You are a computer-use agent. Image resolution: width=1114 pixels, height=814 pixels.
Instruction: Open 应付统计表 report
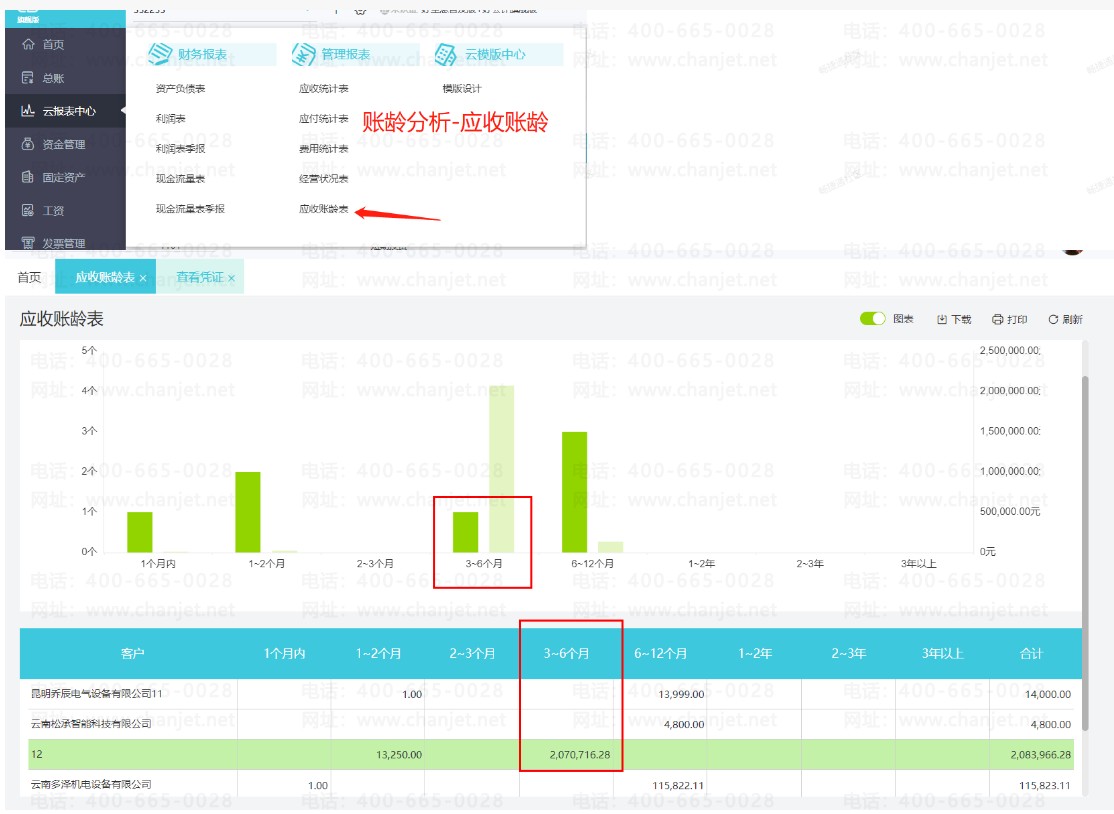click(324, 119)
